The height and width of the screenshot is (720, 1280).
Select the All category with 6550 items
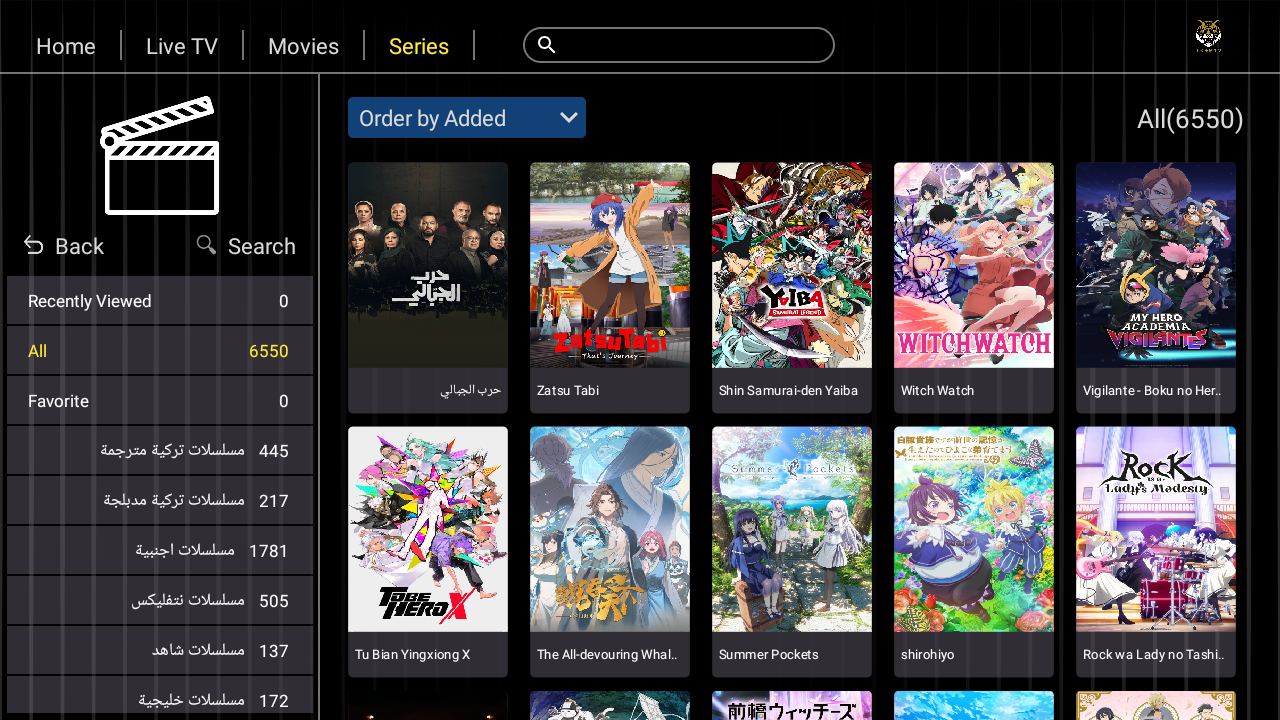coord(159,351)
